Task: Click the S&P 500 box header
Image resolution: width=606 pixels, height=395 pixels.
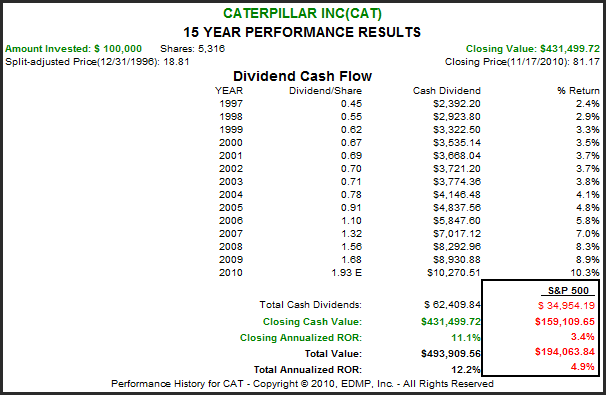Action: click(568, 291)
